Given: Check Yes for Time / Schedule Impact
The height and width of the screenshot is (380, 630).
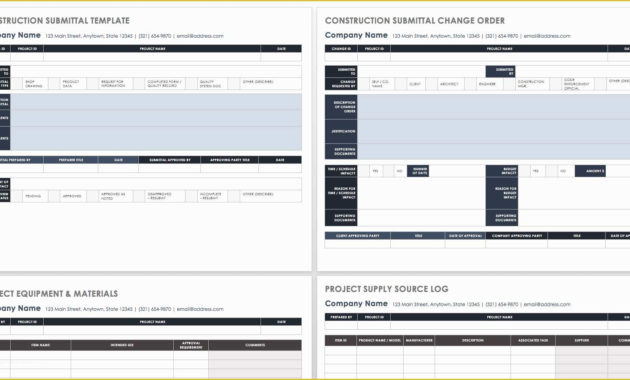Looking at the screenshot, I should [363, 171].
